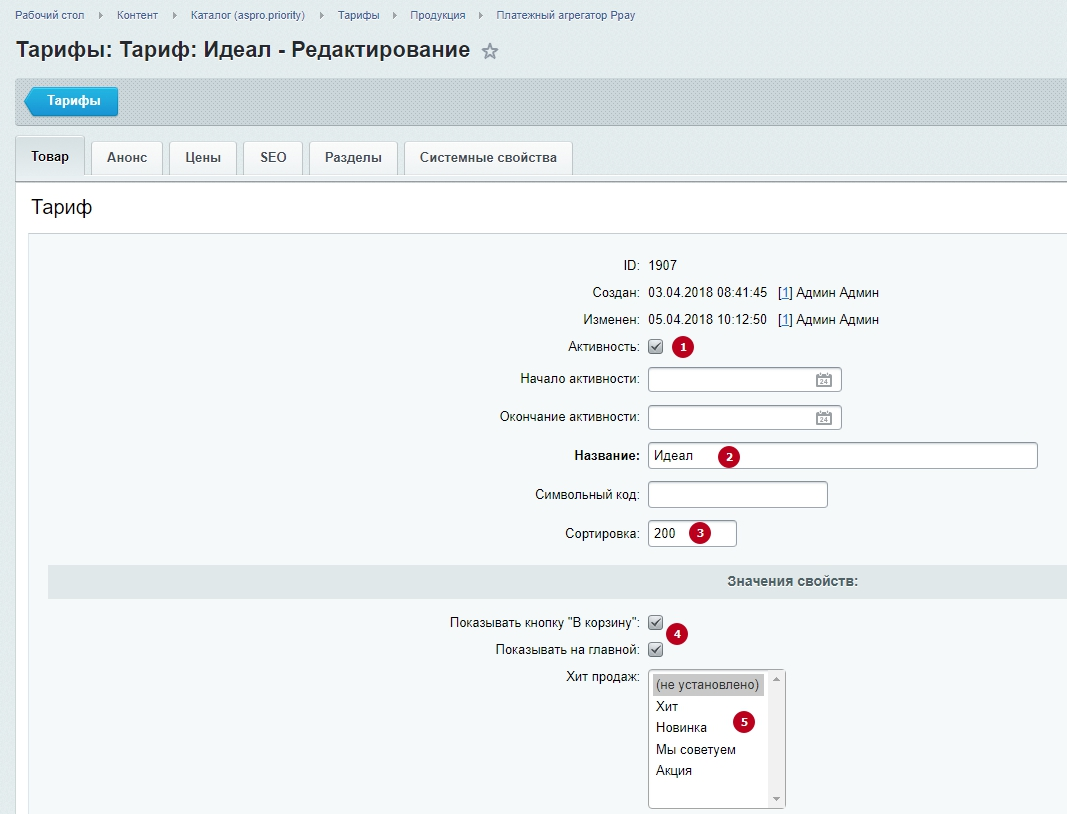Switch to the Товар tab
The height and width of the screenshot is (814, 1067).
click(50, 157)
